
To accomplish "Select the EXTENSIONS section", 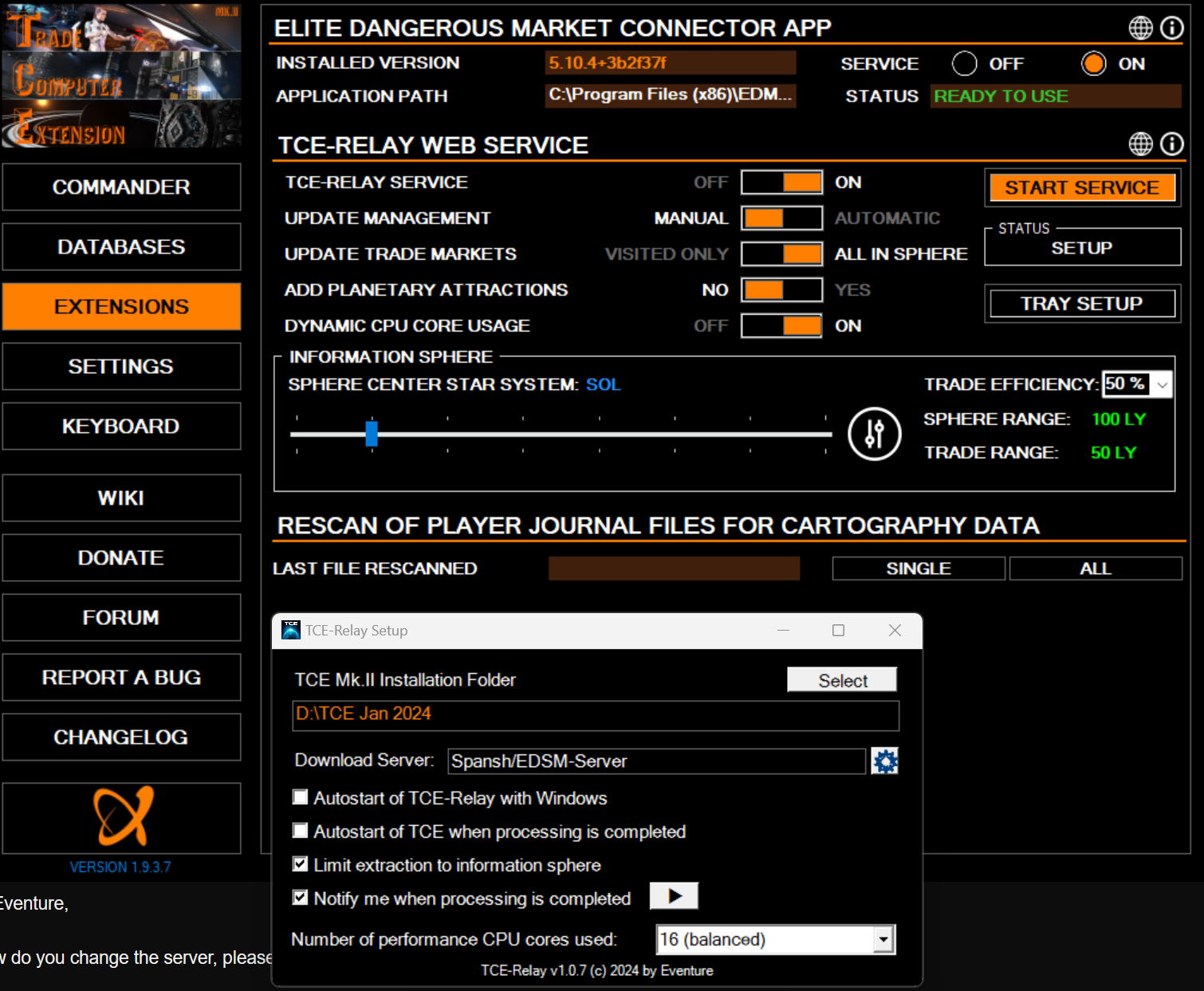I will 121,306.
